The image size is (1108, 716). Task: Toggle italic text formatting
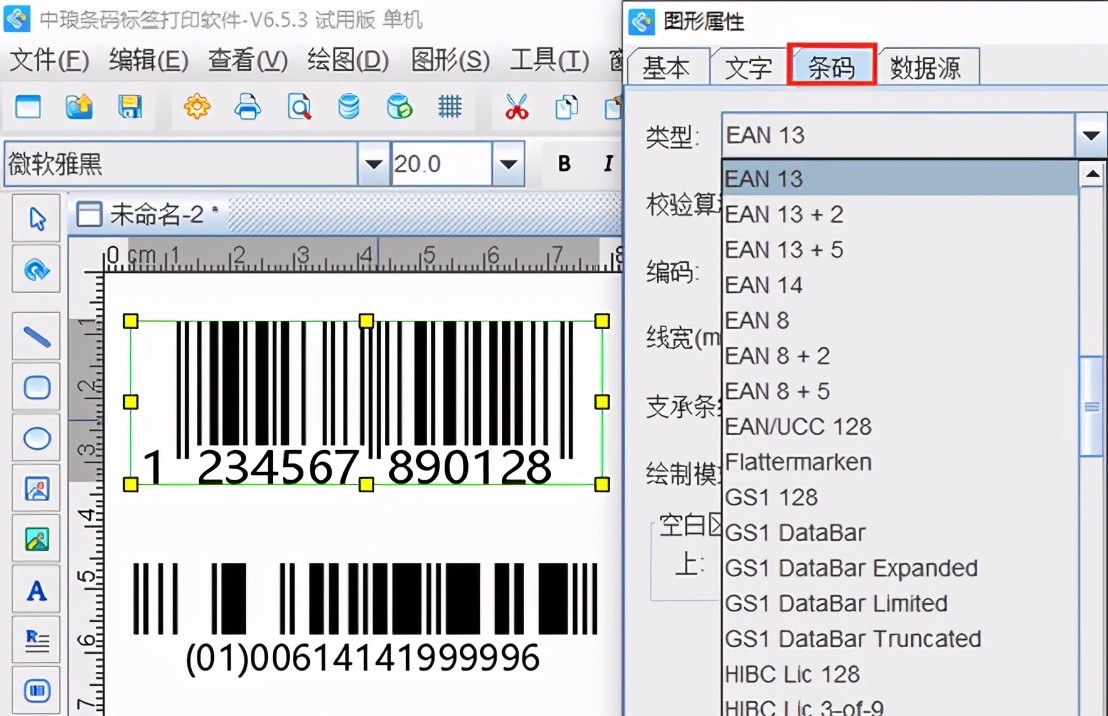click(607, 164)
